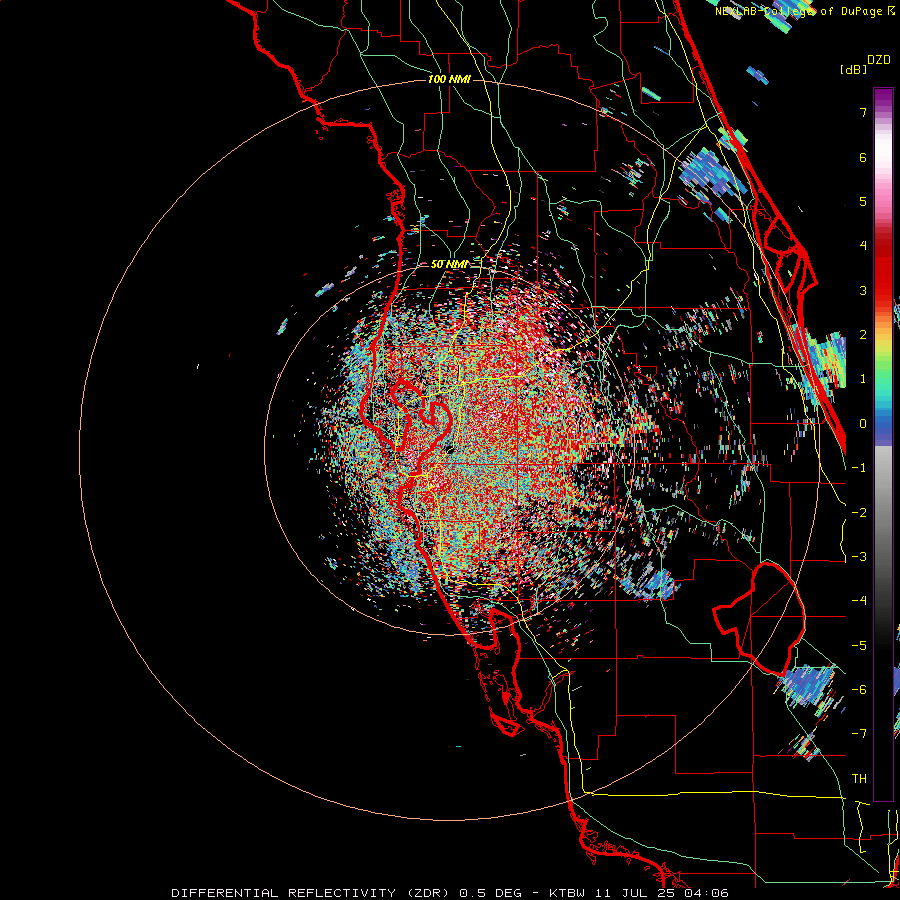Click the 0.5 DEG elevation angle text
Screen dimensions: 900x900
(490, 893)
